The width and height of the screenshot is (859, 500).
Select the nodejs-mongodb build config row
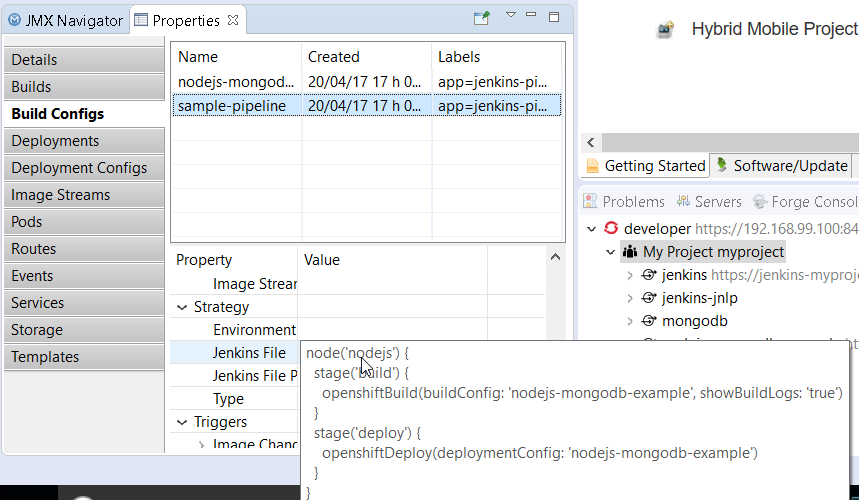tap(236, 82)
